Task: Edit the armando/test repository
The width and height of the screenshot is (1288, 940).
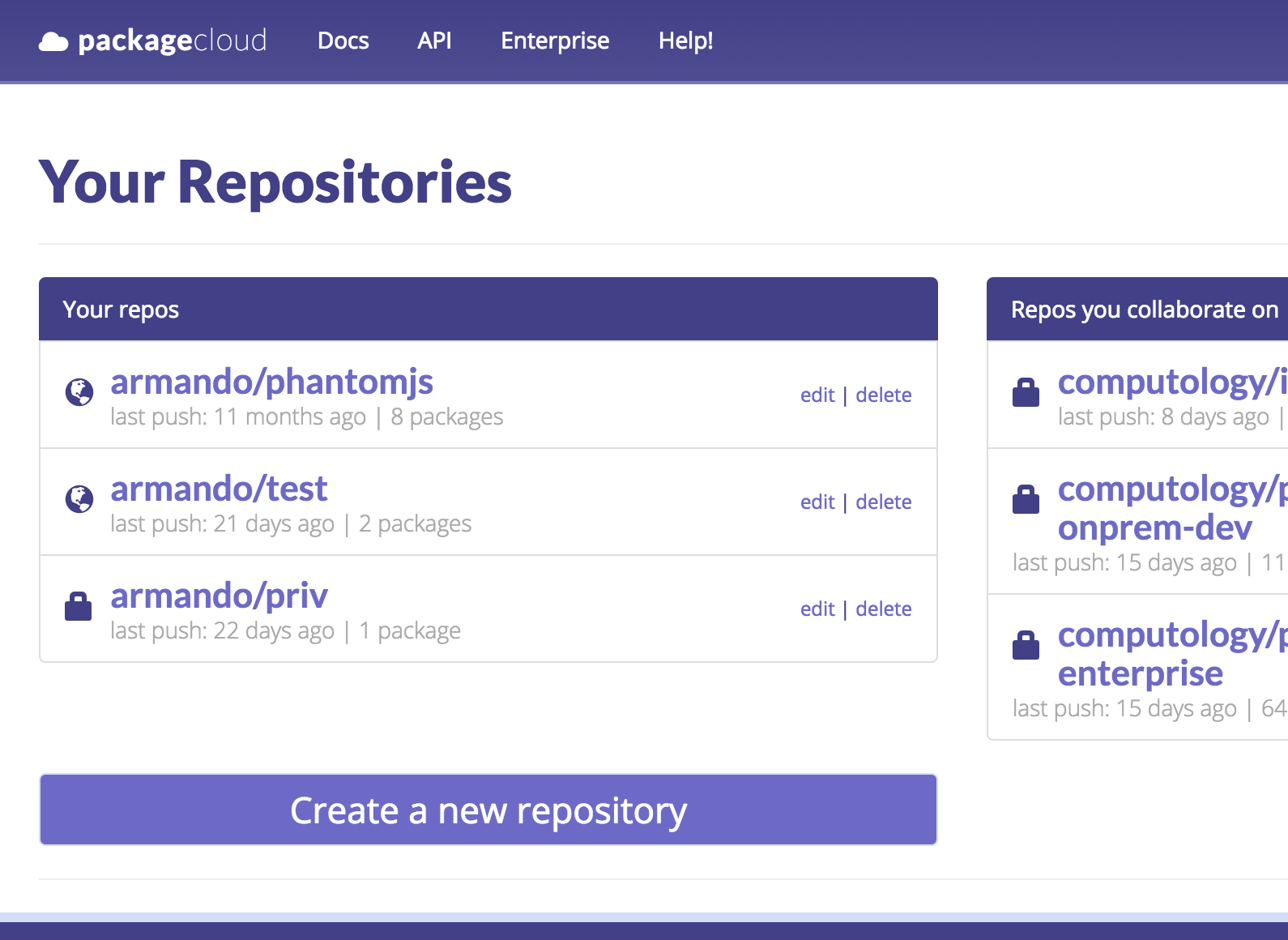Action: pos(817,502)
